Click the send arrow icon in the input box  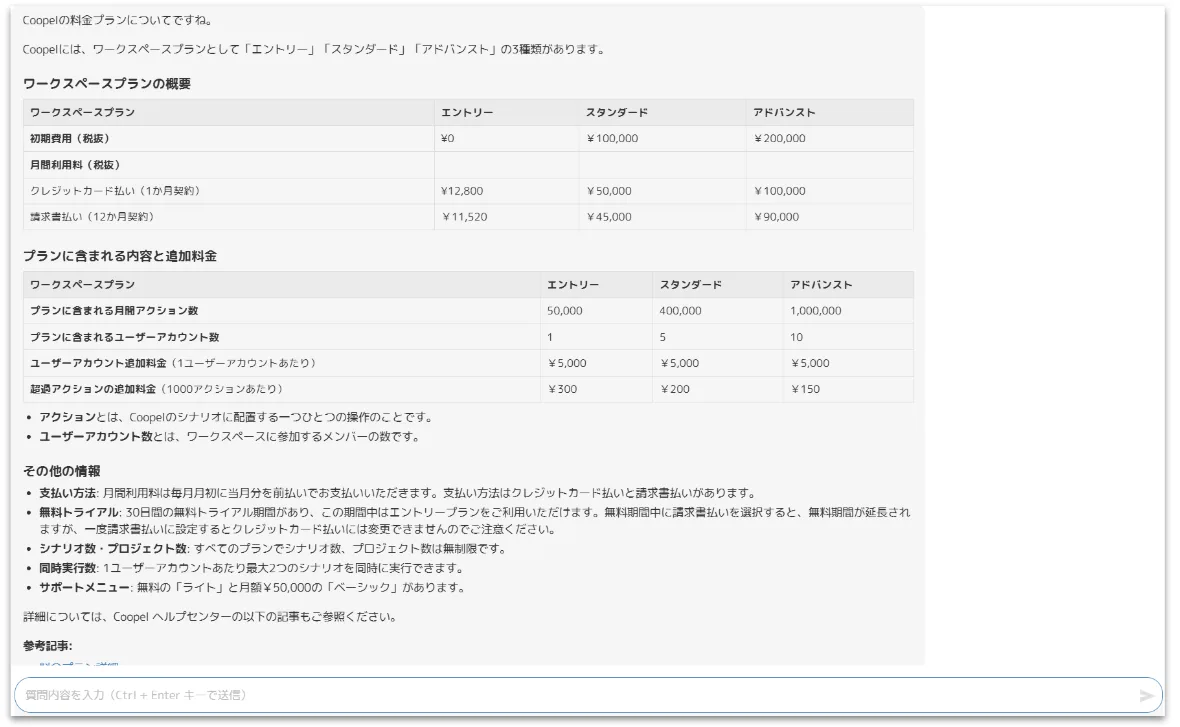pyautogui.click(x=1146, y=695)
